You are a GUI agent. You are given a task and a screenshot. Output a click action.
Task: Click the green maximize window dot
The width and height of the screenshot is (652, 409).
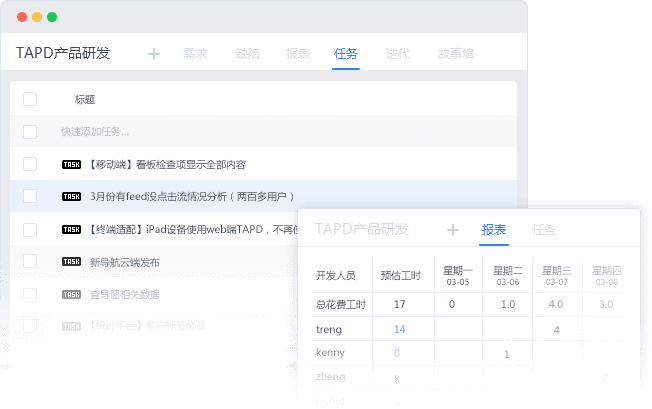(x=52, y=17)
